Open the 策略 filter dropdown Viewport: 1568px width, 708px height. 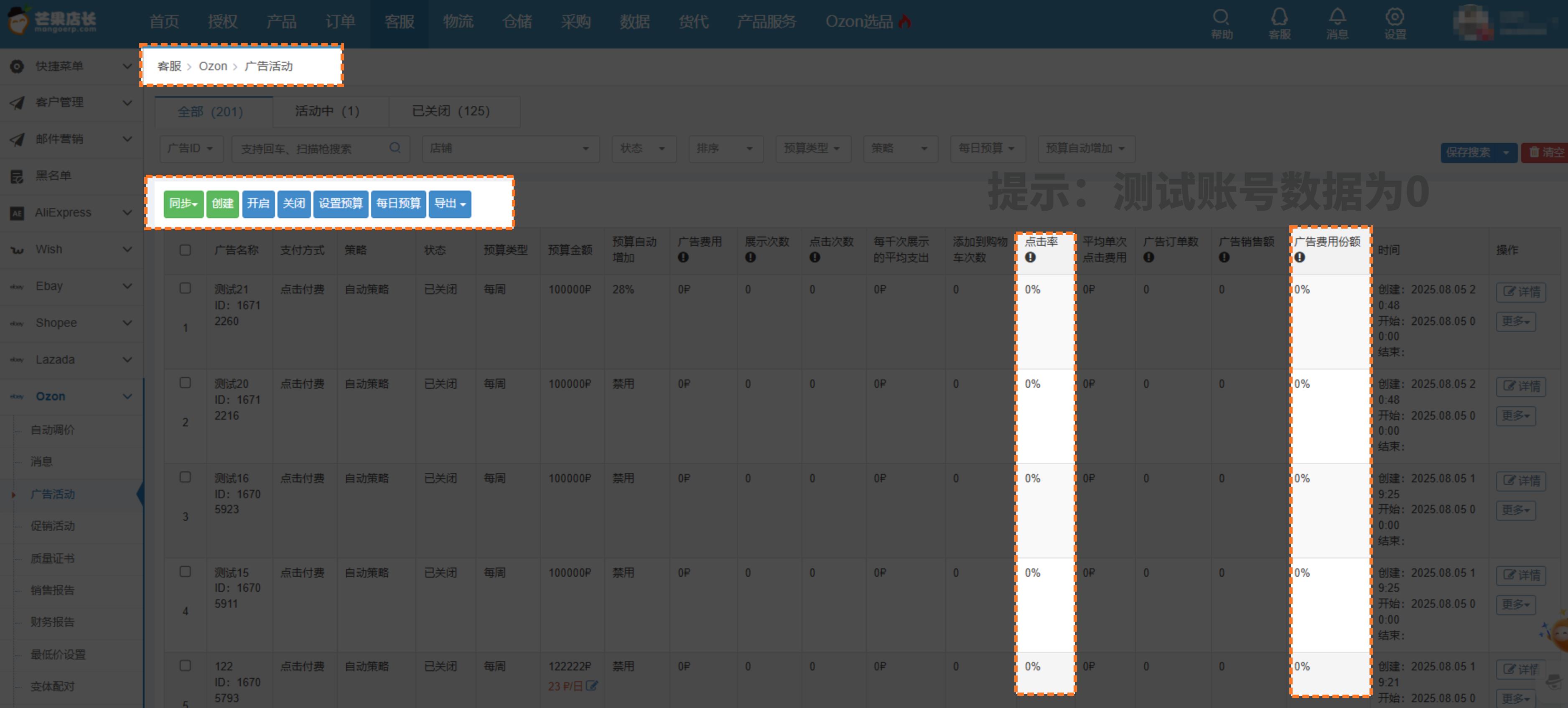900,148
